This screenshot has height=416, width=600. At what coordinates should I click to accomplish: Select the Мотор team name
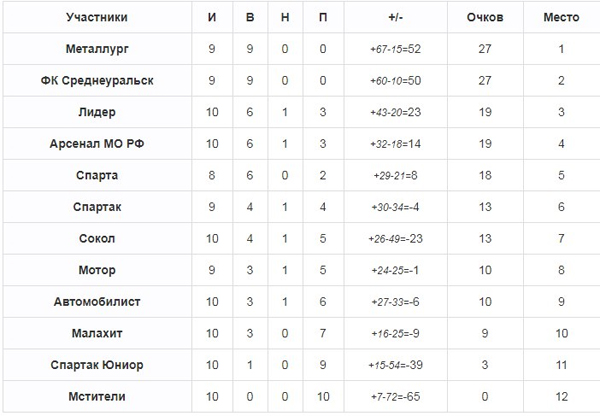tap(97, 270)
